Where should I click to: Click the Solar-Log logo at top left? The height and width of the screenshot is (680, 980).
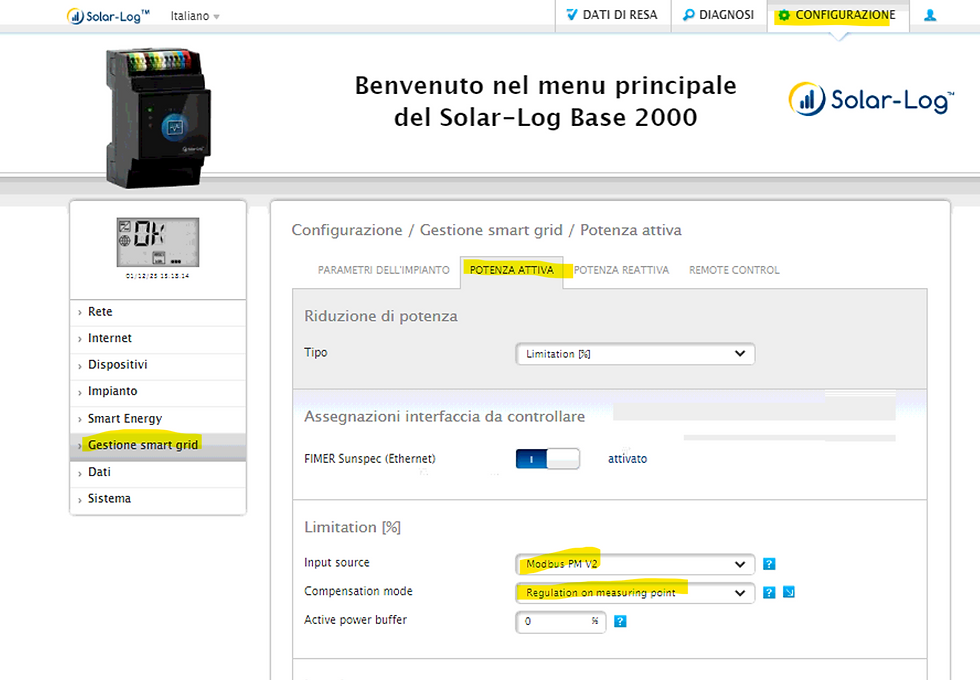[x=108, y=16]
